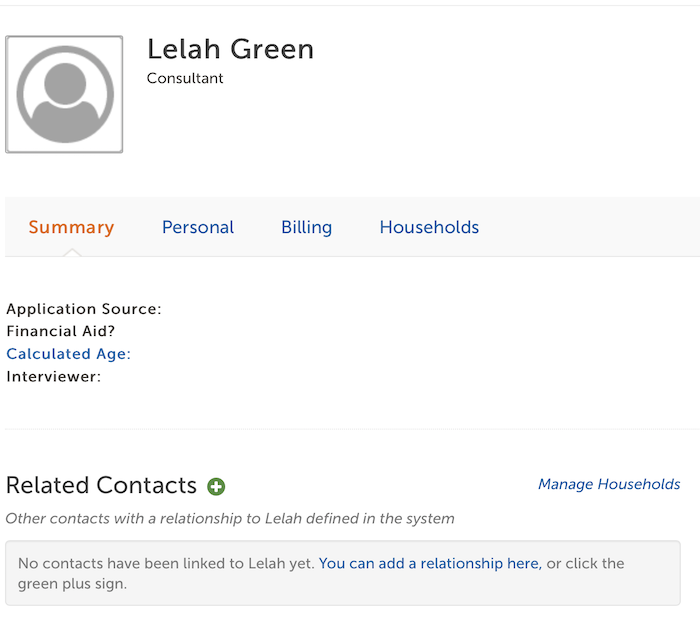Switch to the Personal tab
This screenshot has width=700, height=625.
[198, 227]
